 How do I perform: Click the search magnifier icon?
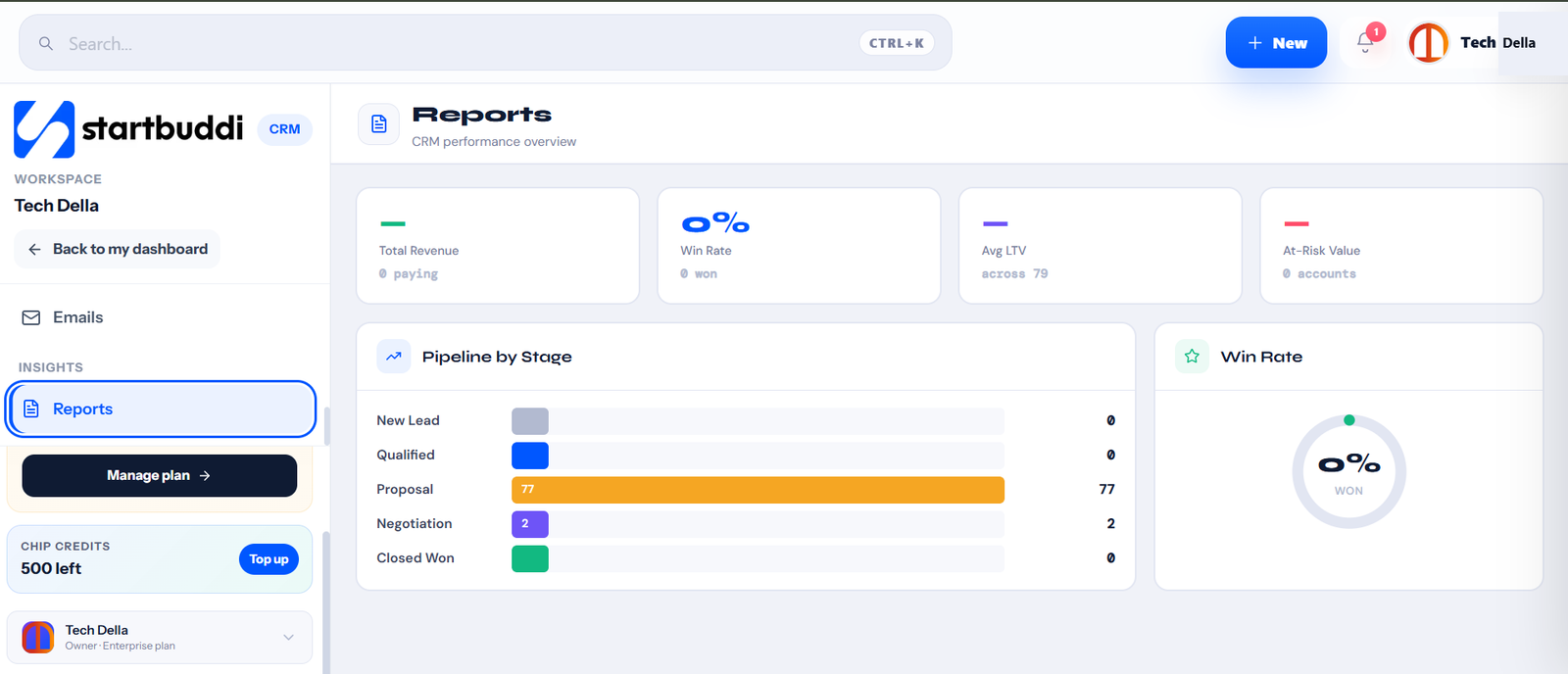pyautogui.click(x=45, y=43)
